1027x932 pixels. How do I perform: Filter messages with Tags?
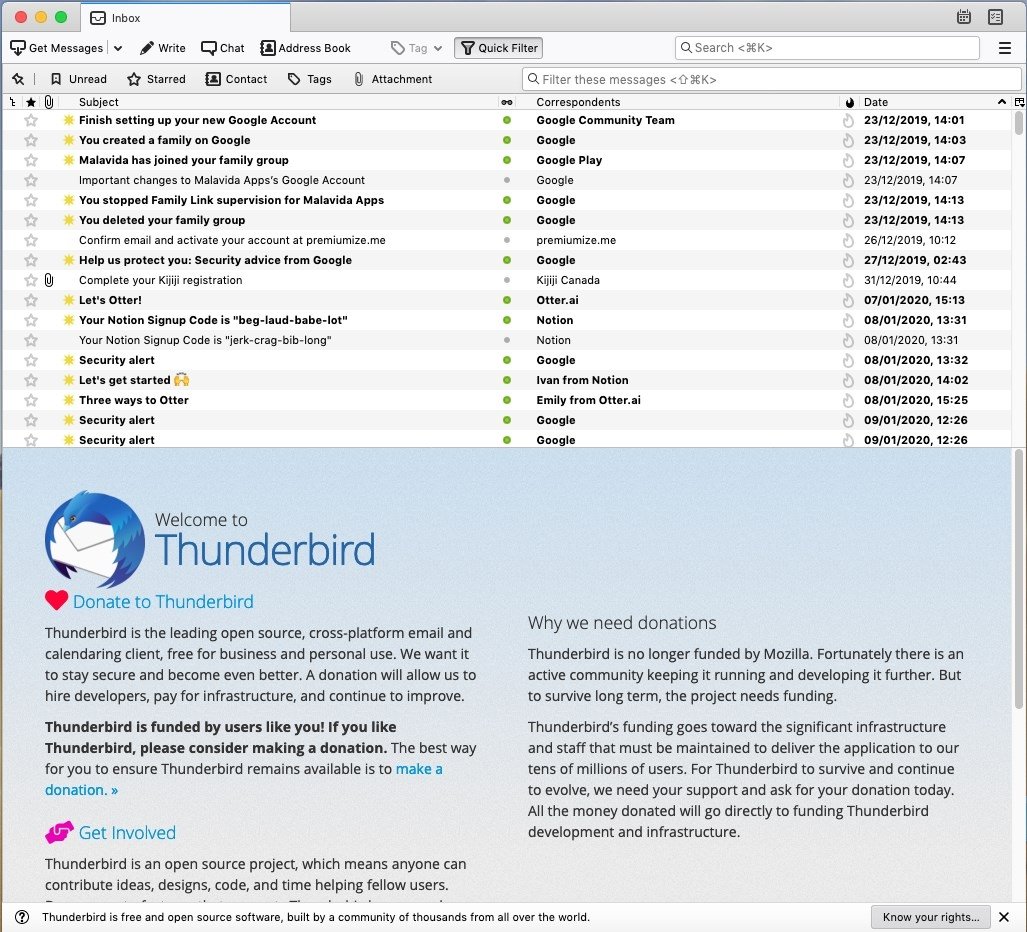pos(310,79)
